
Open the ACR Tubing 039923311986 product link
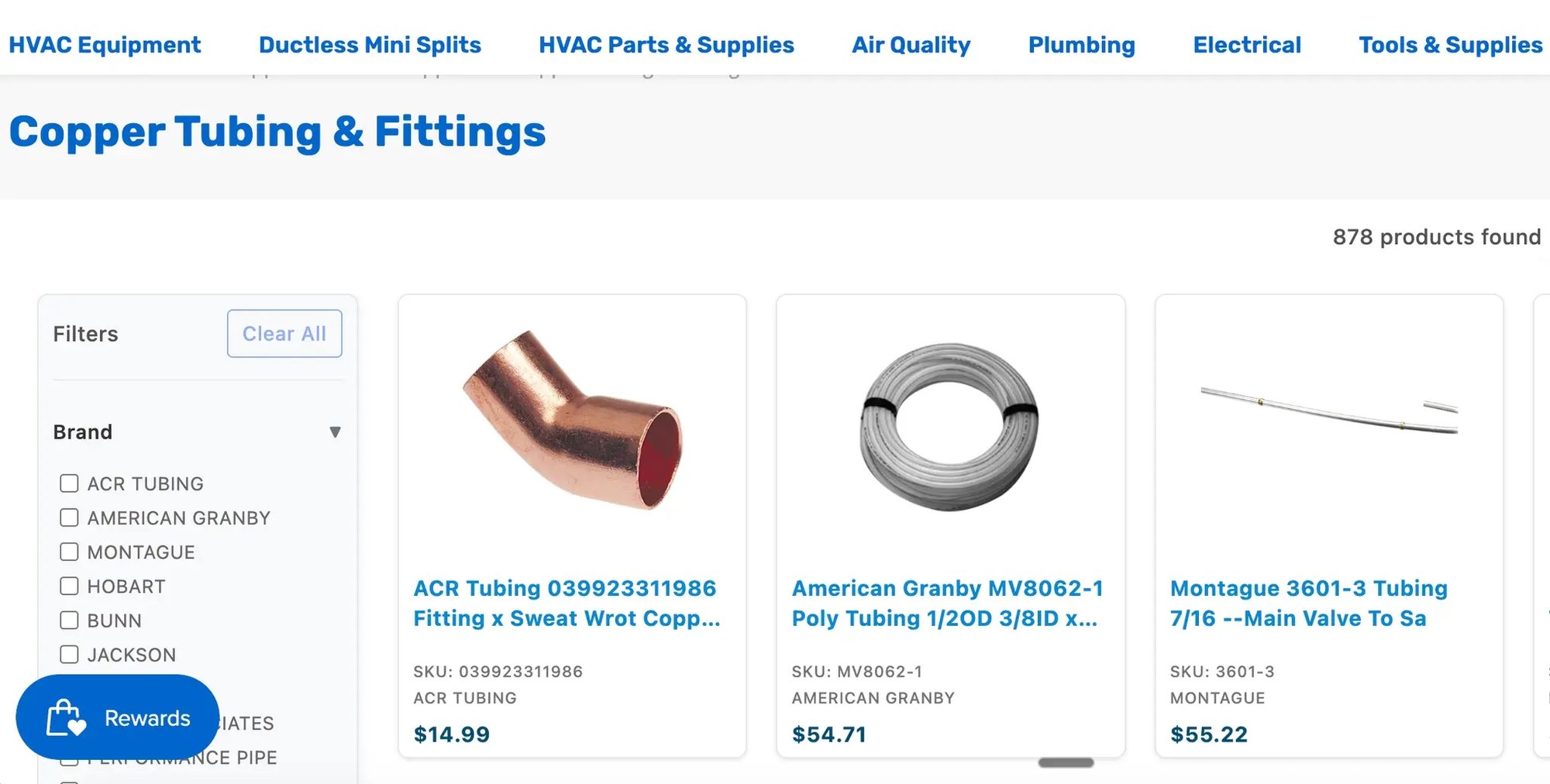pyautogui.click(x=566, y=603)
